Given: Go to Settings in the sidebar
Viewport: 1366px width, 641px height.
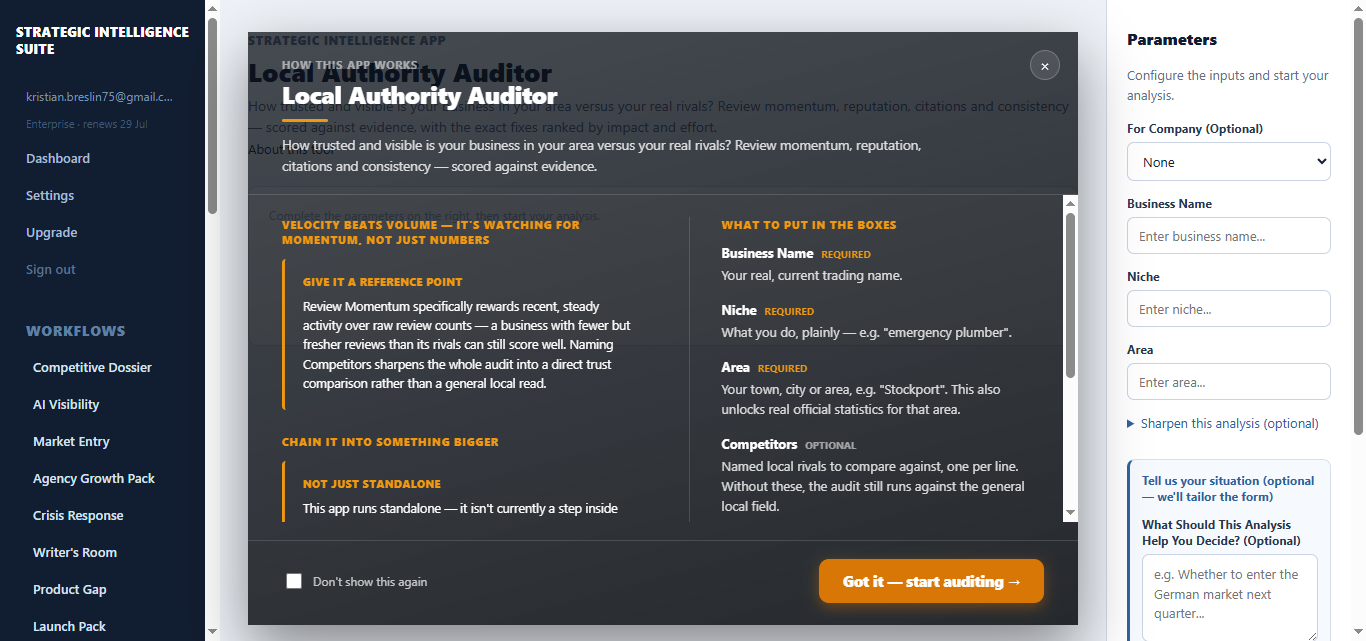Looking at the screenshot, I should pyautogui.click(x=50, y=195).
